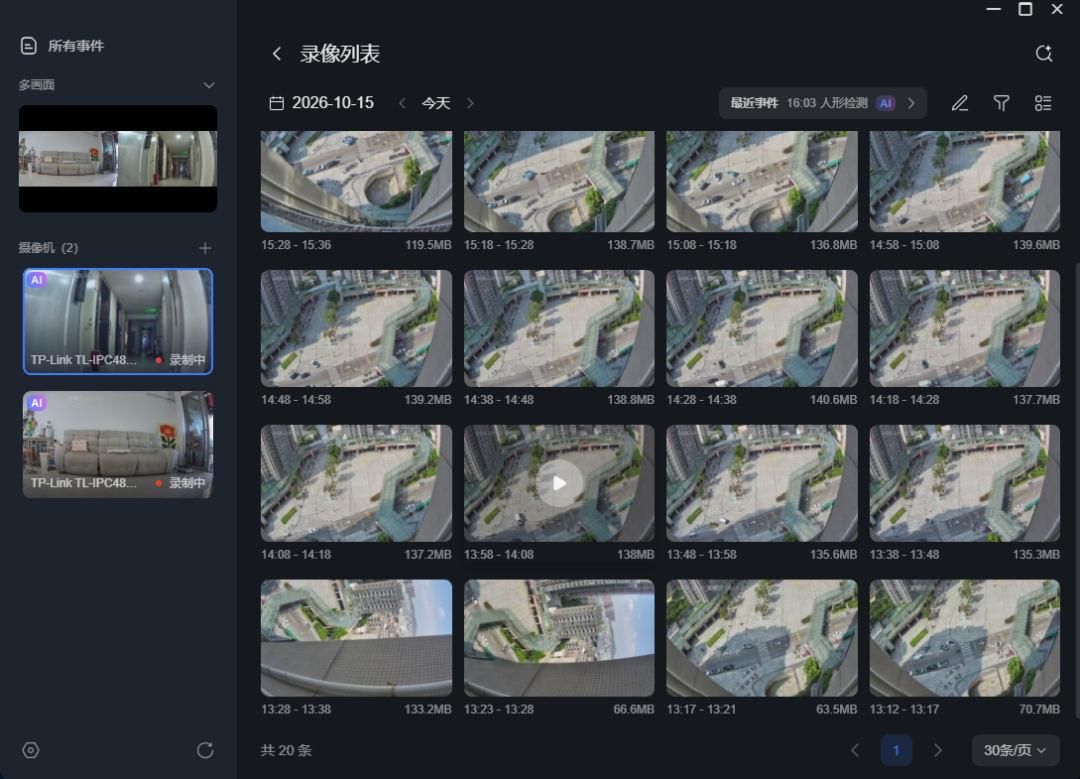Click the 所有事件 label
1080x779 pixels.
76,46
